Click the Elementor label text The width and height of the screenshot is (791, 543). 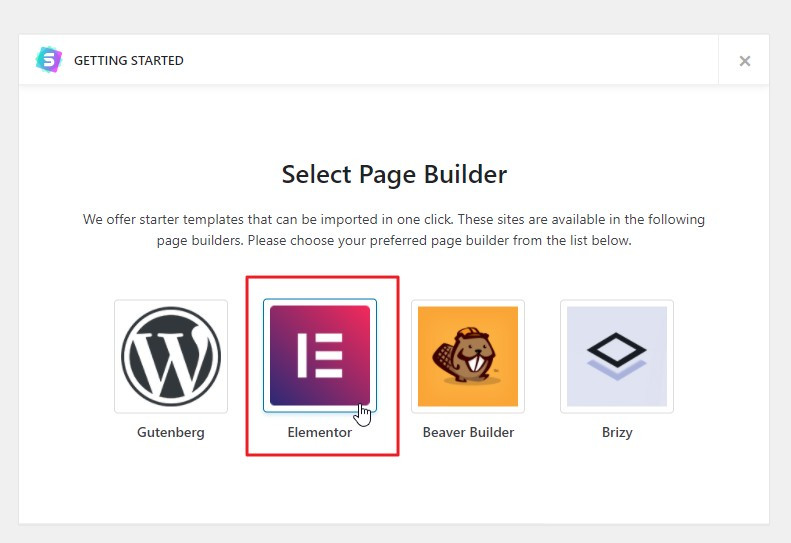[x=320, y=432]
